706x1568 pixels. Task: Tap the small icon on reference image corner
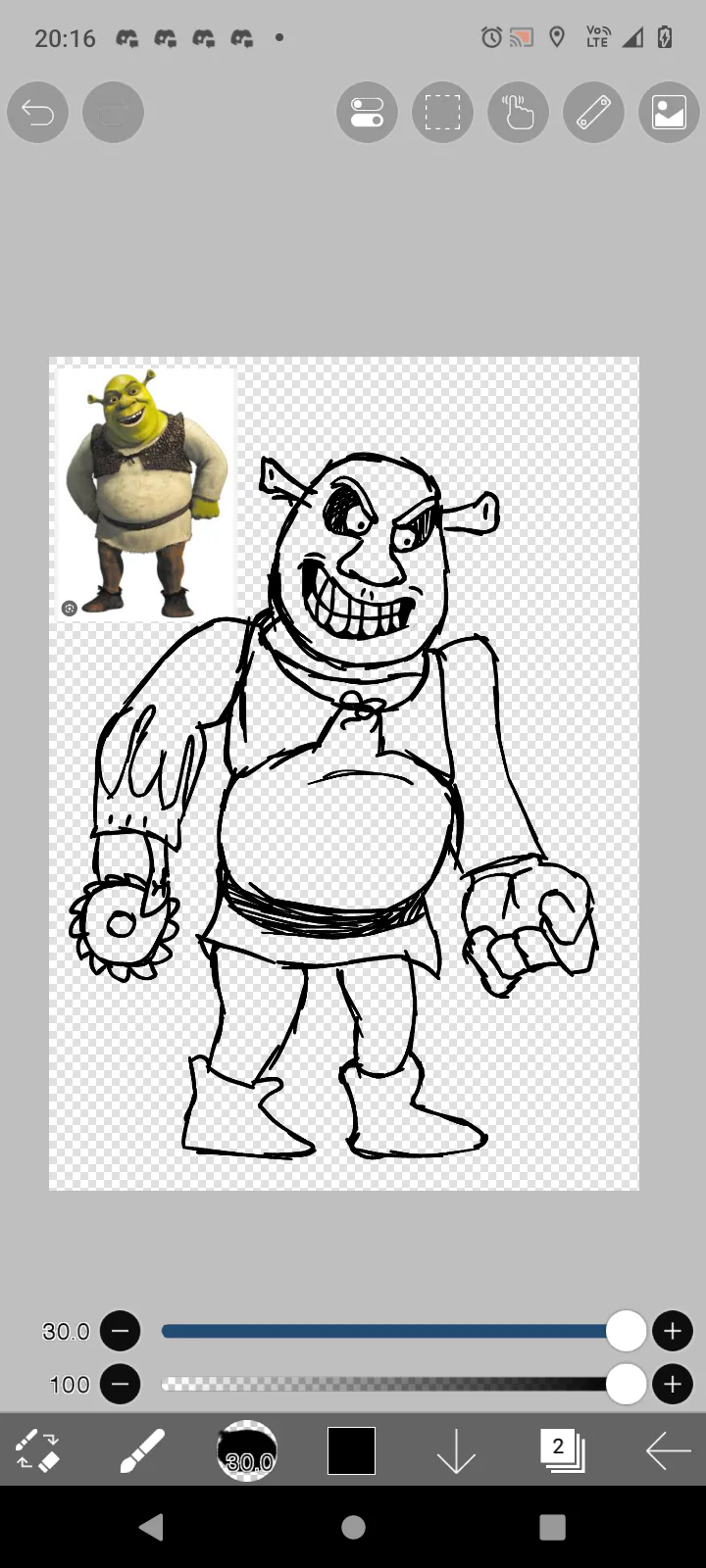coord(69,609)
